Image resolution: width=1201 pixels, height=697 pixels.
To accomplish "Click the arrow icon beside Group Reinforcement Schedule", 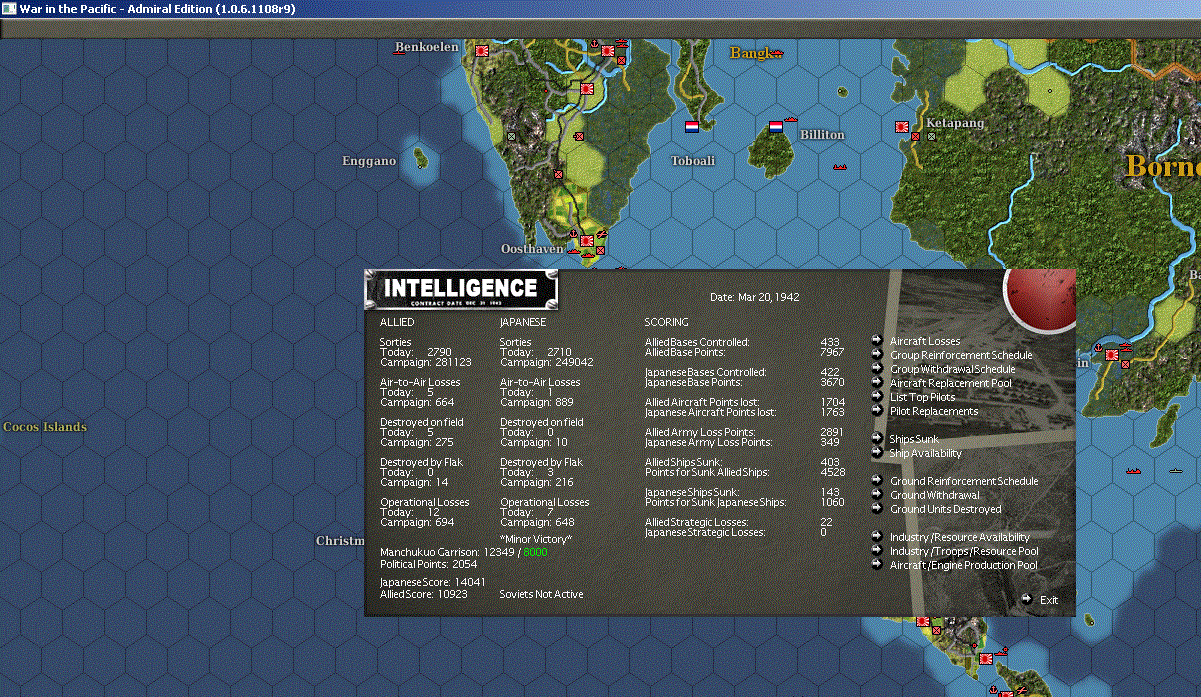I will coord(877,355).
